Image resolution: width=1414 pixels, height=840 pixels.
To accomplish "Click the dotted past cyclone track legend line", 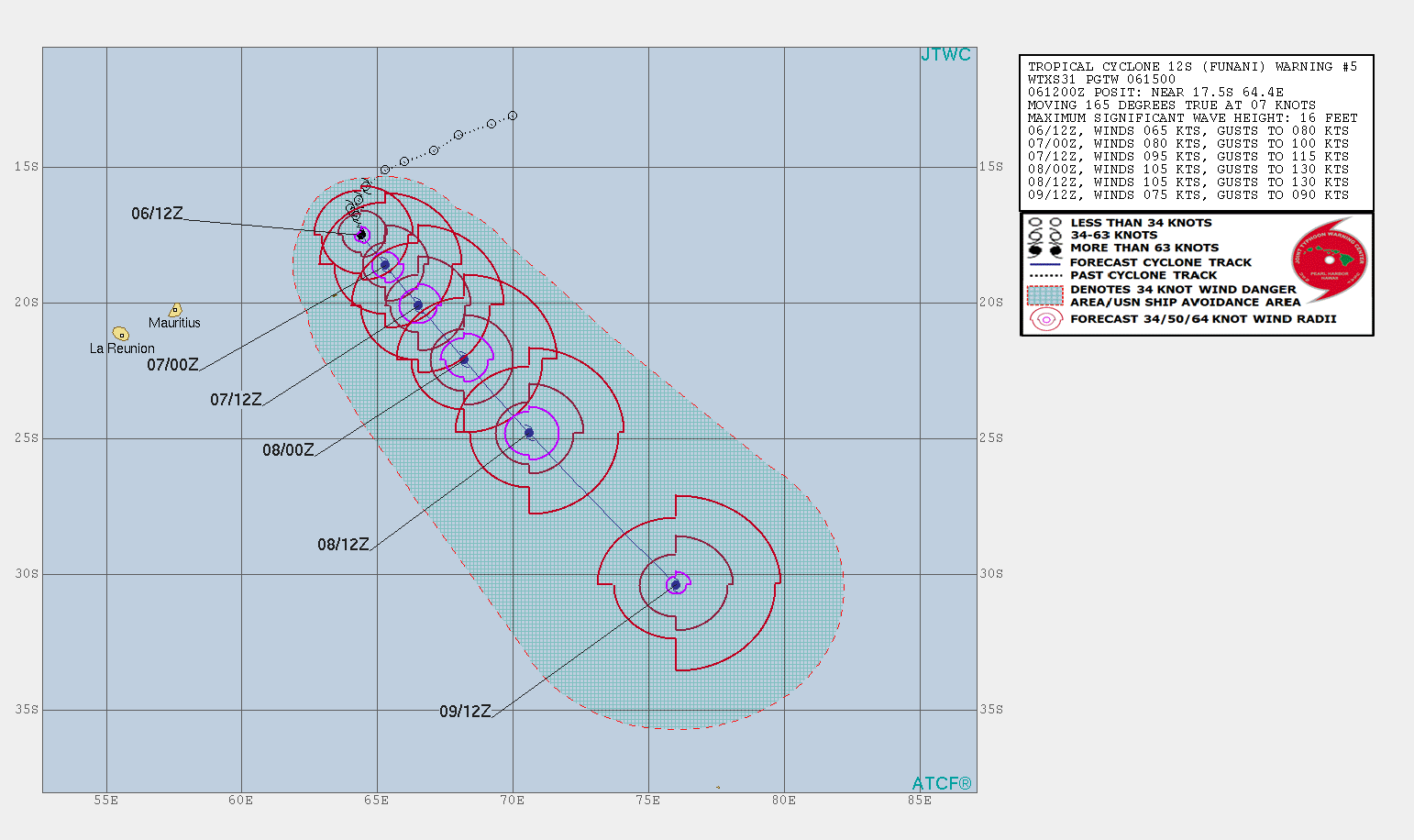I will click(x=1044, y=275).
